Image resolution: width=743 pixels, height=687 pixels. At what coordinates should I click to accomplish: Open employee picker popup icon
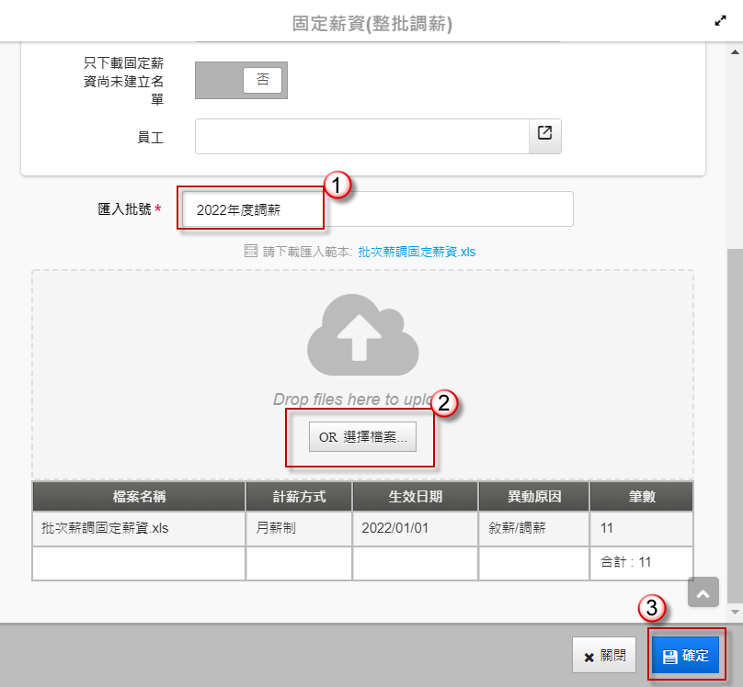(545, 136)
